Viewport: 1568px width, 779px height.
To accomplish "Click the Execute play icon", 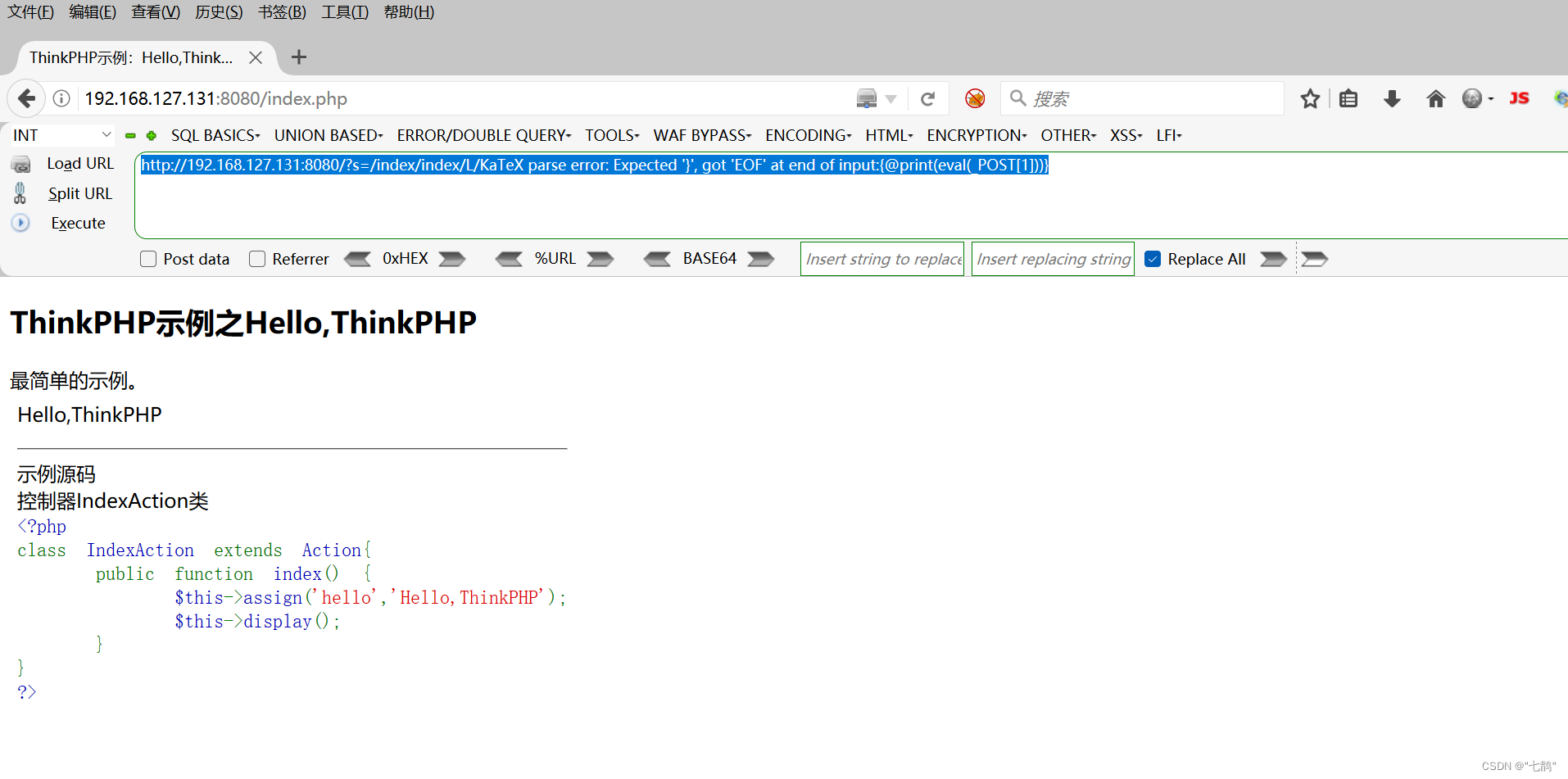I will 20,223.
